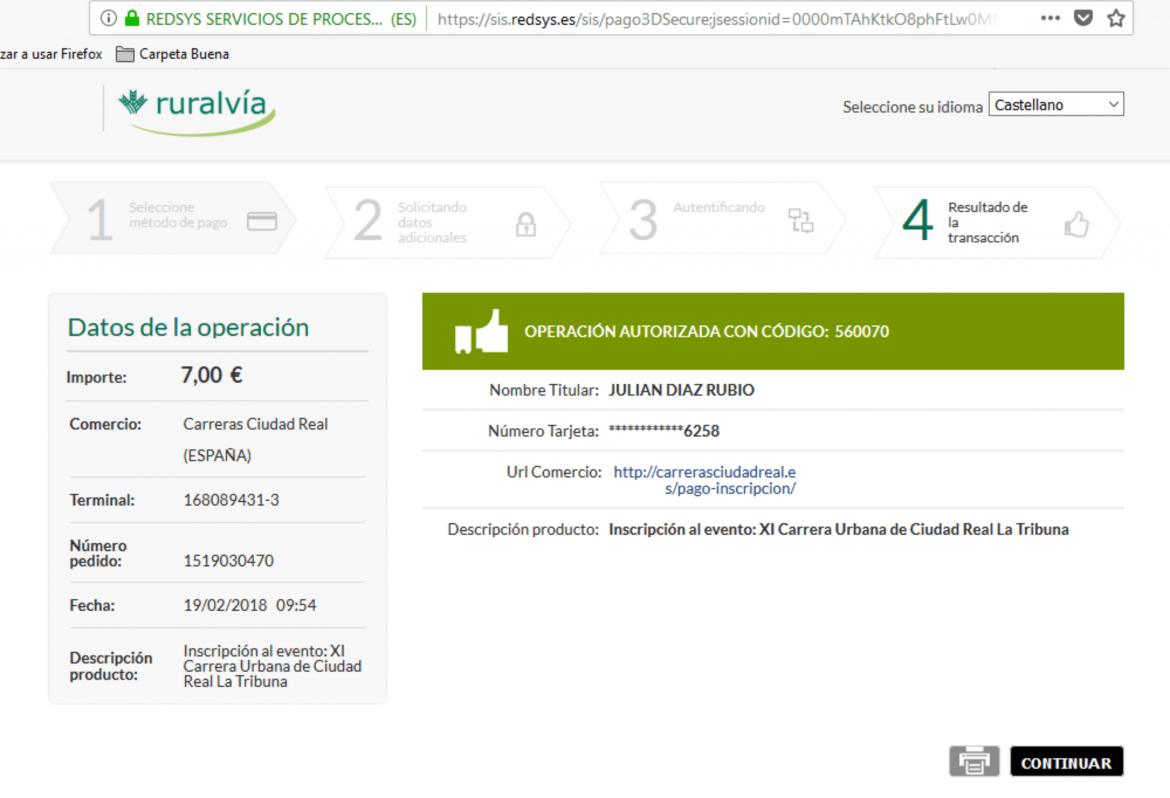Save page to Pocket icon

tap(1083, 18)
